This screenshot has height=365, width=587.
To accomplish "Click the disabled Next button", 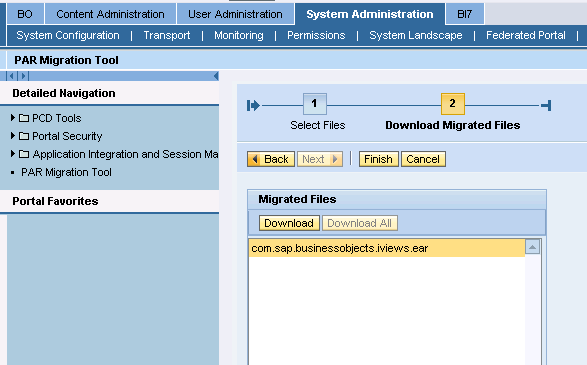I will [x=320, y=159].
